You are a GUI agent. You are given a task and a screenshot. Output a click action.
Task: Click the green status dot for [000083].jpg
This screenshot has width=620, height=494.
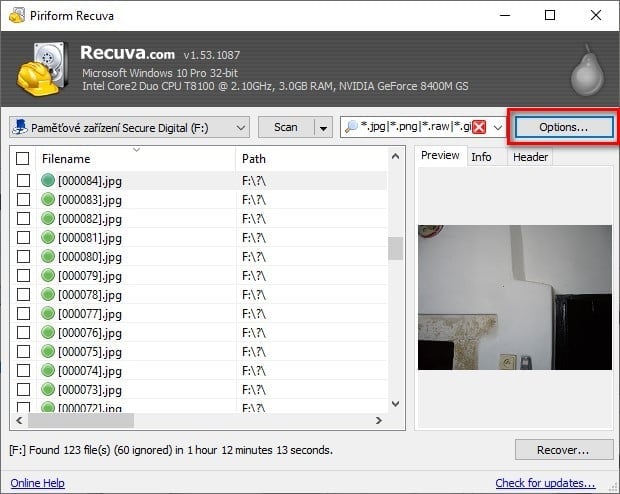click(x=48, y=199)
